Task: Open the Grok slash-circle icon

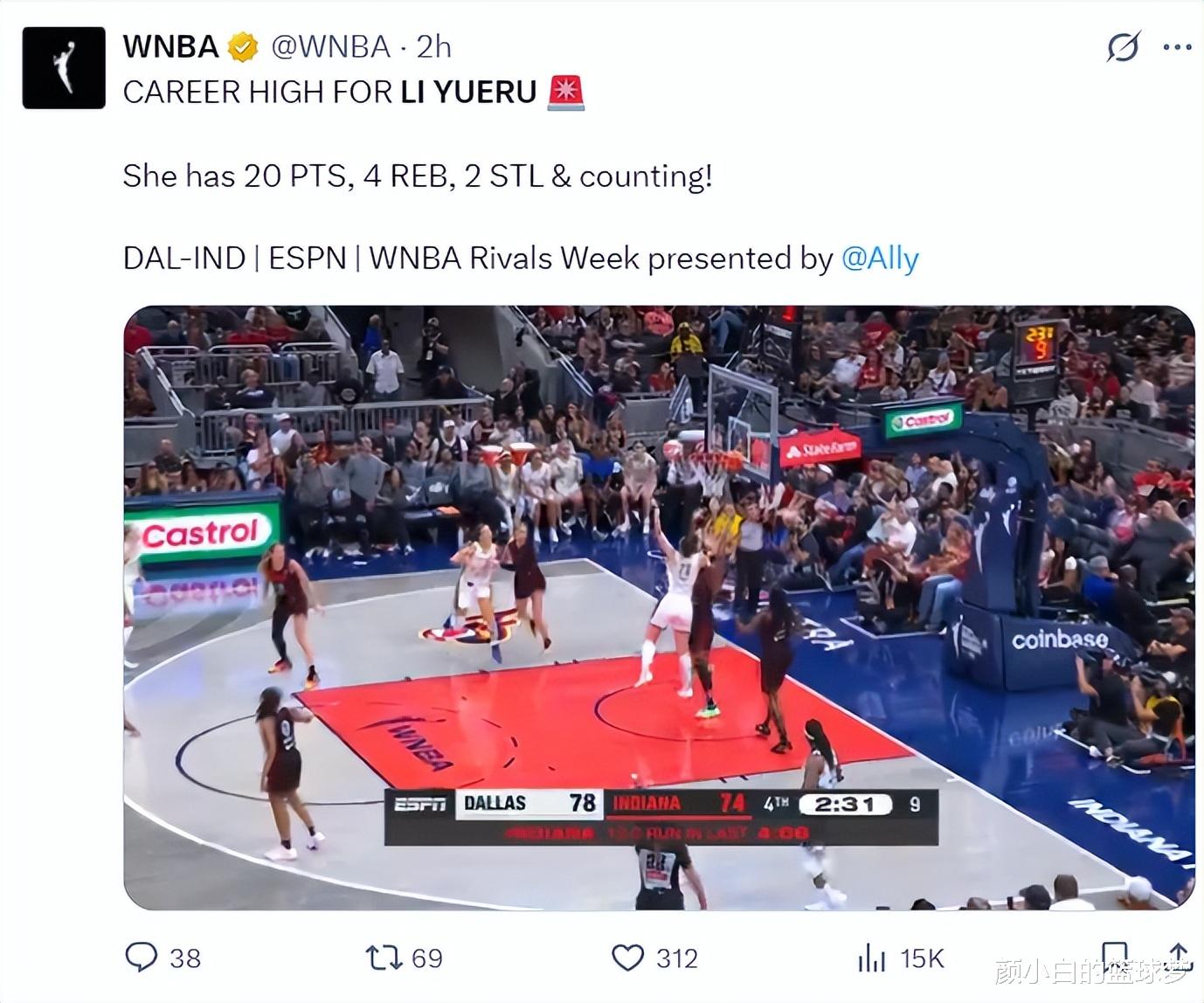Action: point(1123,46)
